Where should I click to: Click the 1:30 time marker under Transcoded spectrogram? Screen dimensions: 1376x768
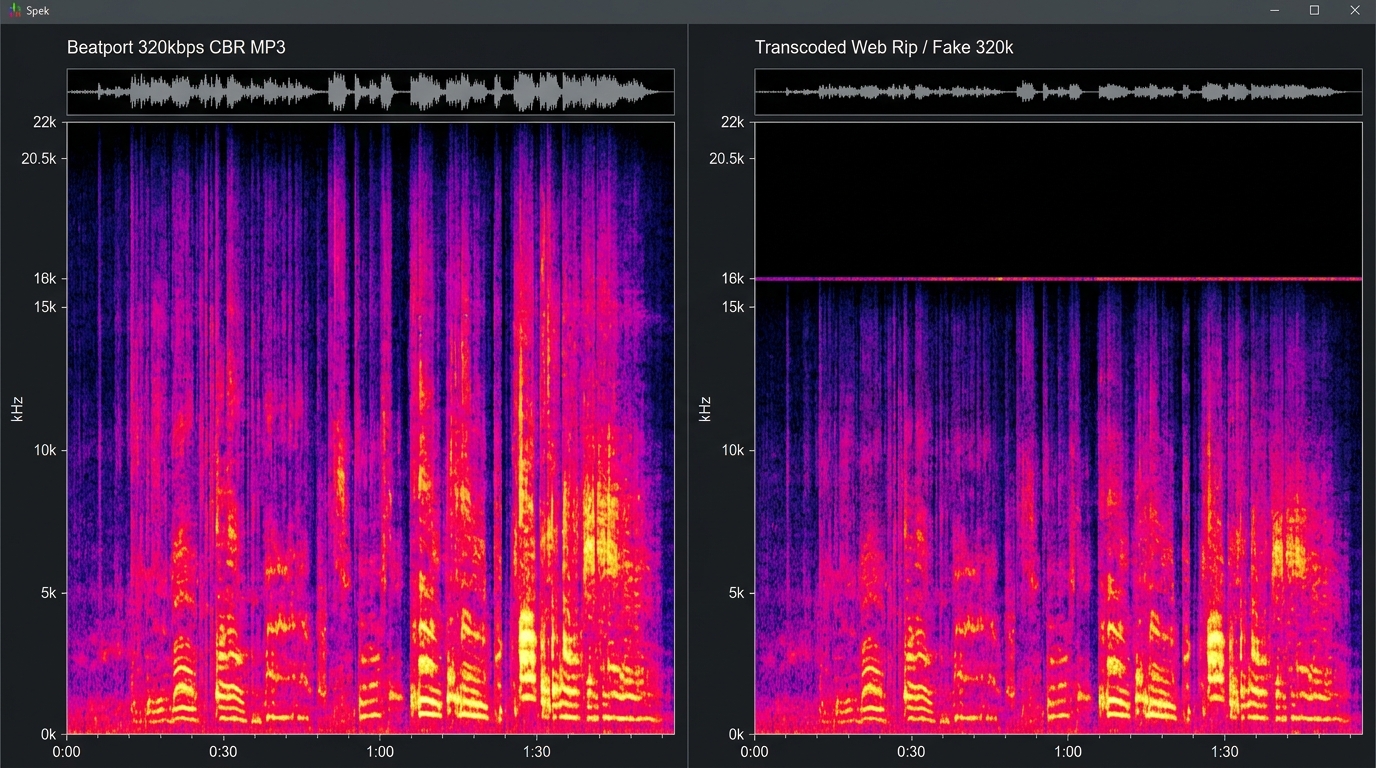(x=1225, y=752)
